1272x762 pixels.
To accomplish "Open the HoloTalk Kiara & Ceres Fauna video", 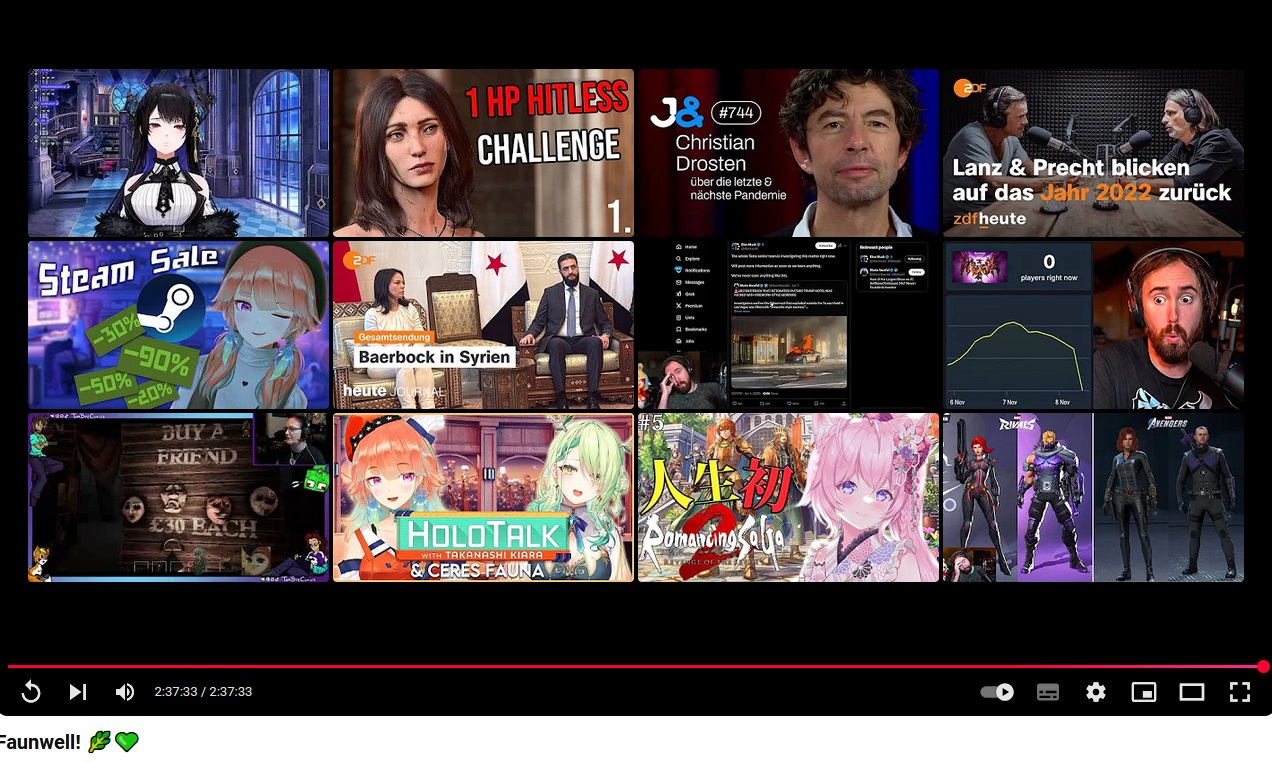I will click(x=483, y=497).
